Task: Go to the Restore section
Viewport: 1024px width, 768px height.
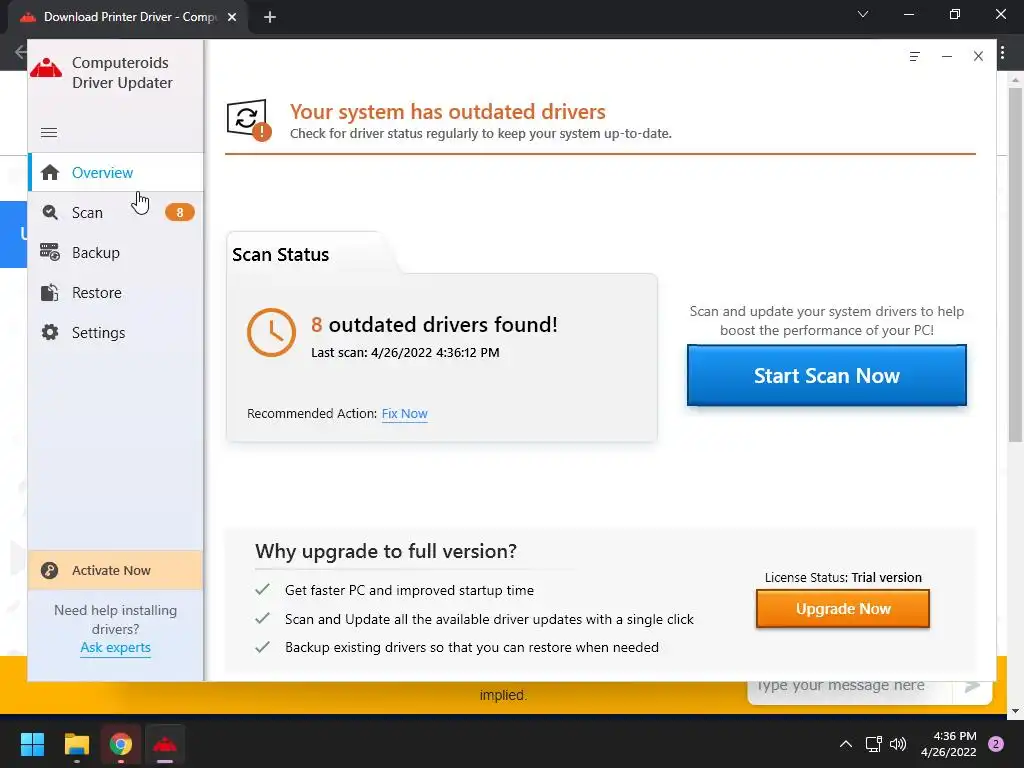Action: tap(116, 293)
